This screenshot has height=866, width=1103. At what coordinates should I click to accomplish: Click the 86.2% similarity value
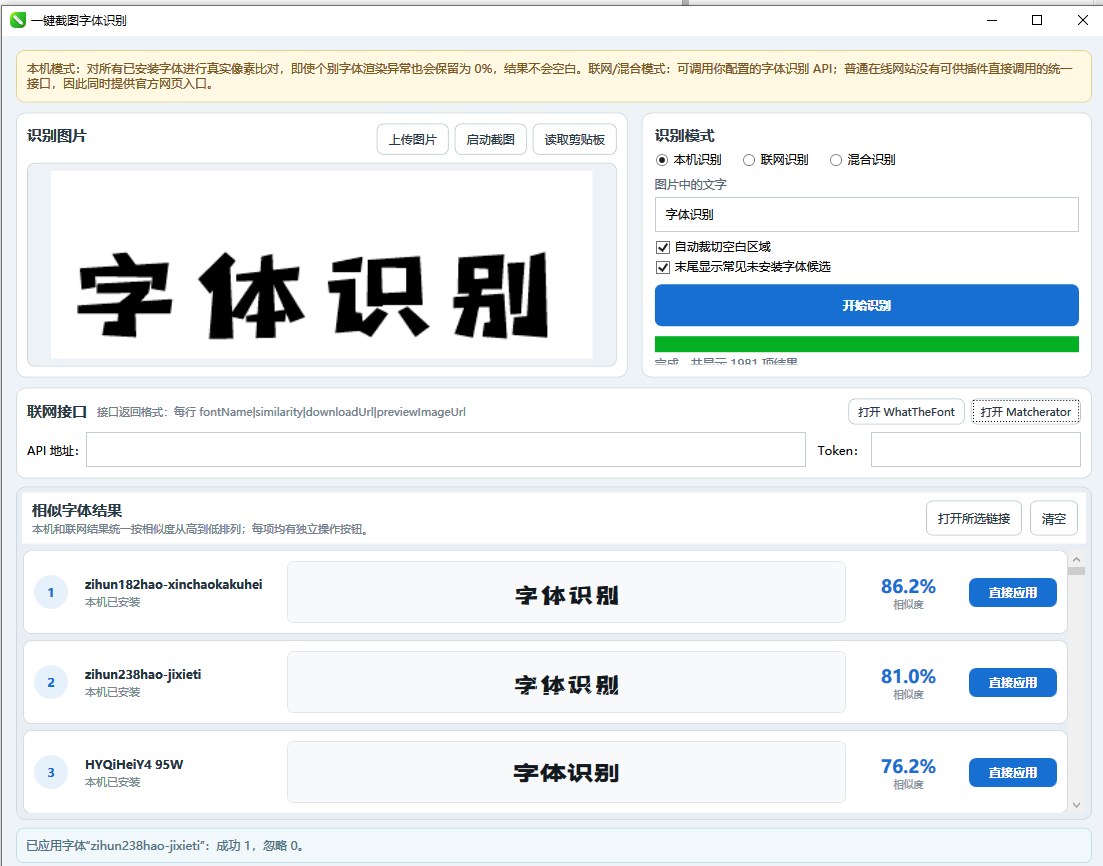pyautogui.click(x=908, y=586)
